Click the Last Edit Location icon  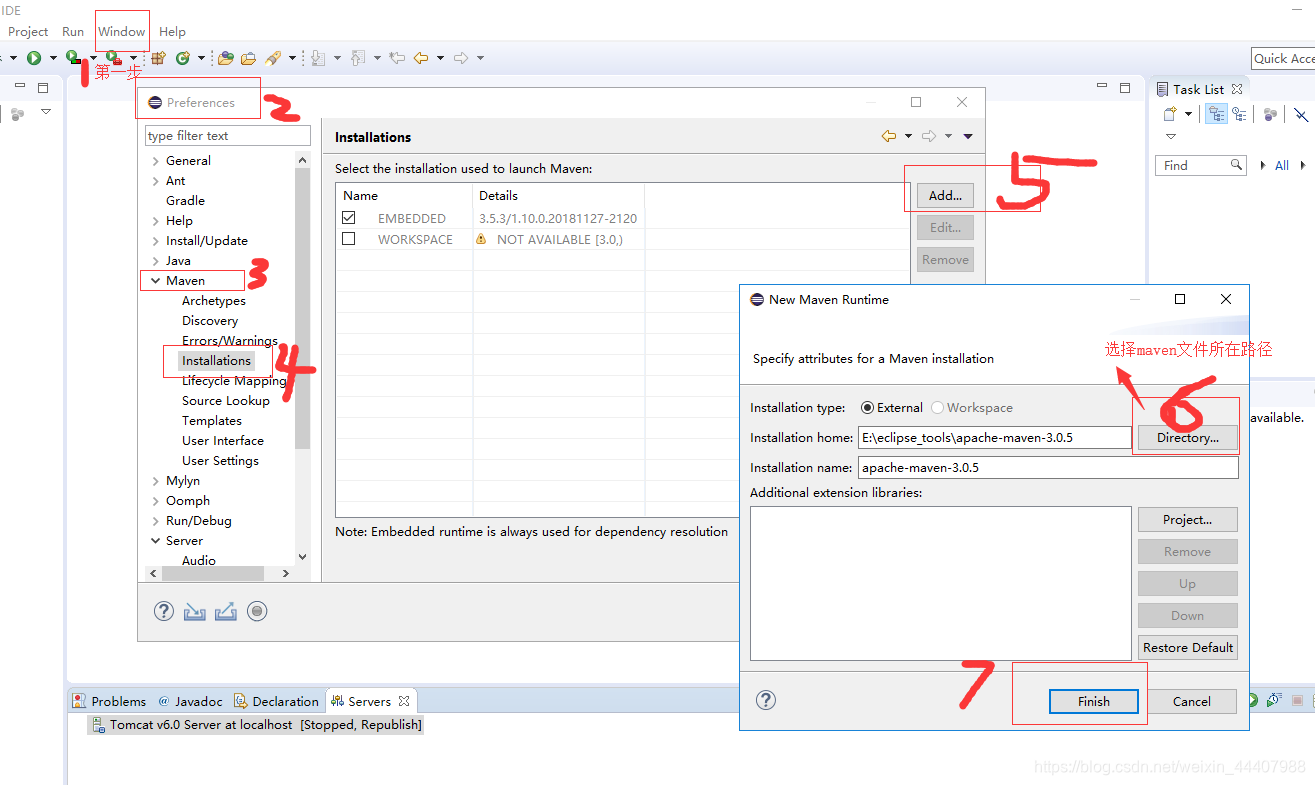[397, 58]
